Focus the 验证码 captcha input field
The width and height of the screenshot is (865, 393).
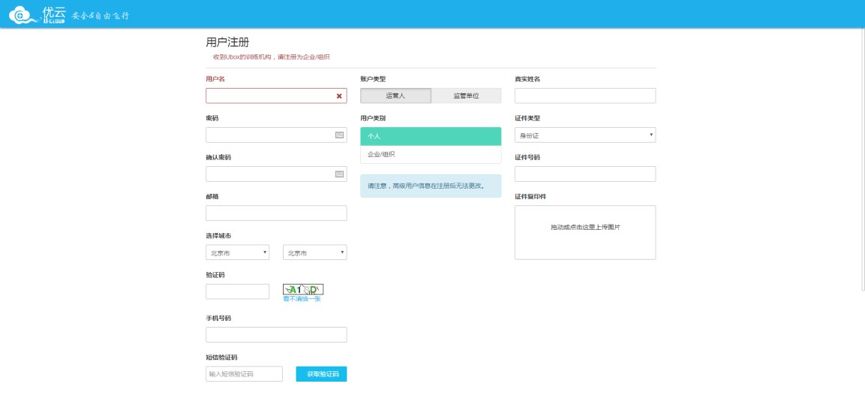(238, 291)
